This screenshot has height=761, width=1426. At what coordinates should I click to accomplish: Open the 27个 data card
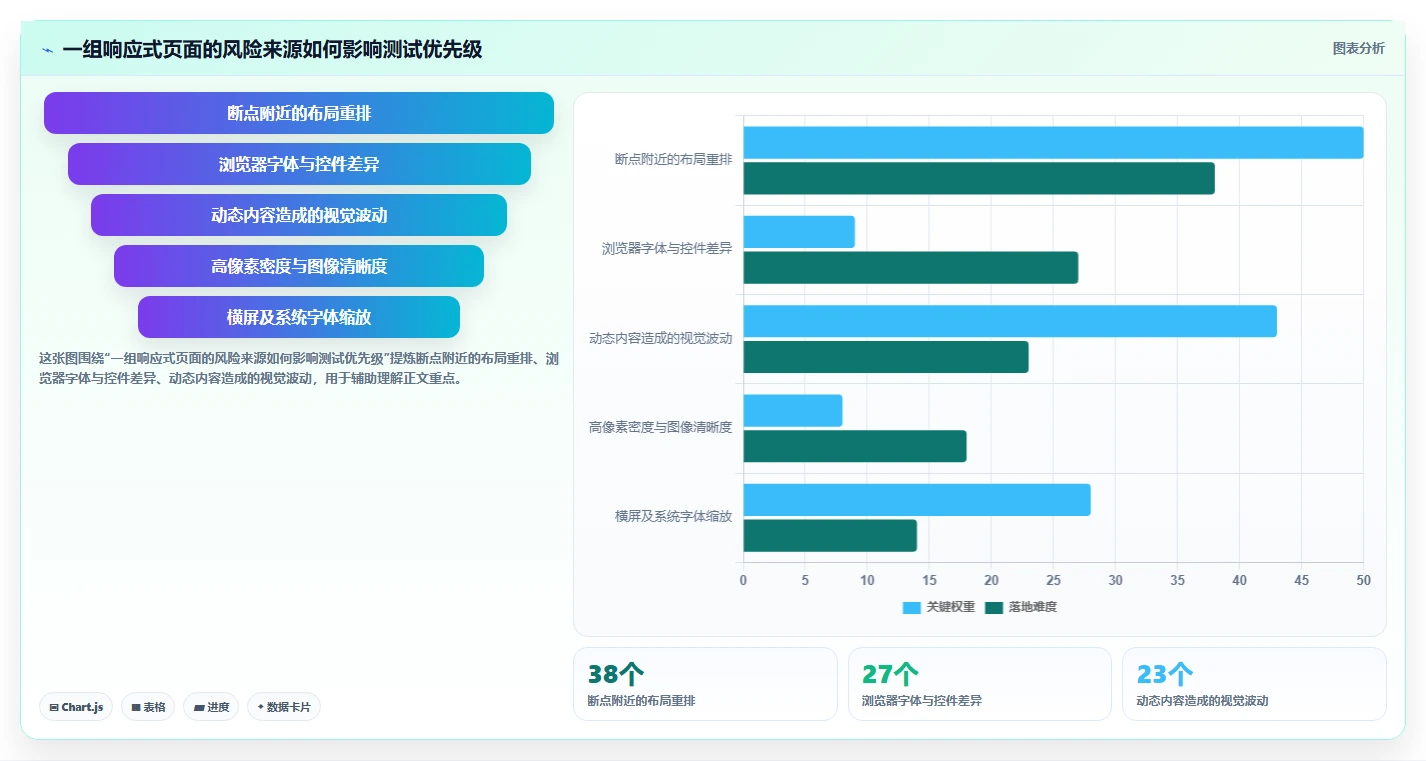click(x=980, y=684)
